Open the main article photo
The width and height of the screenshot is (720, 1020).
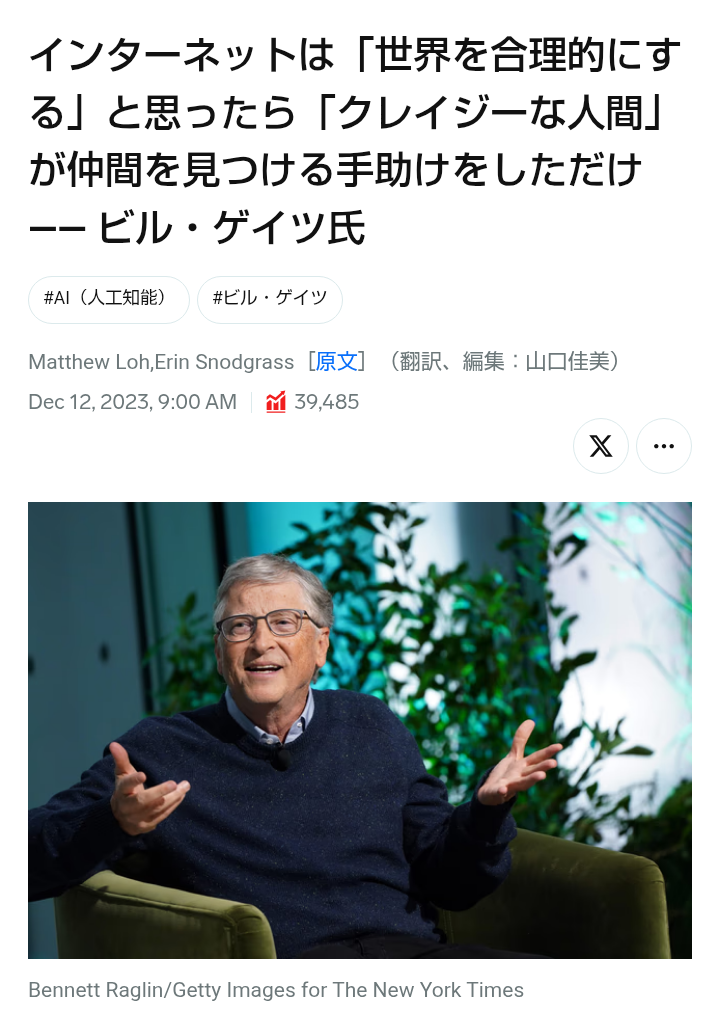pyautogui.click(x=360, y=730)
